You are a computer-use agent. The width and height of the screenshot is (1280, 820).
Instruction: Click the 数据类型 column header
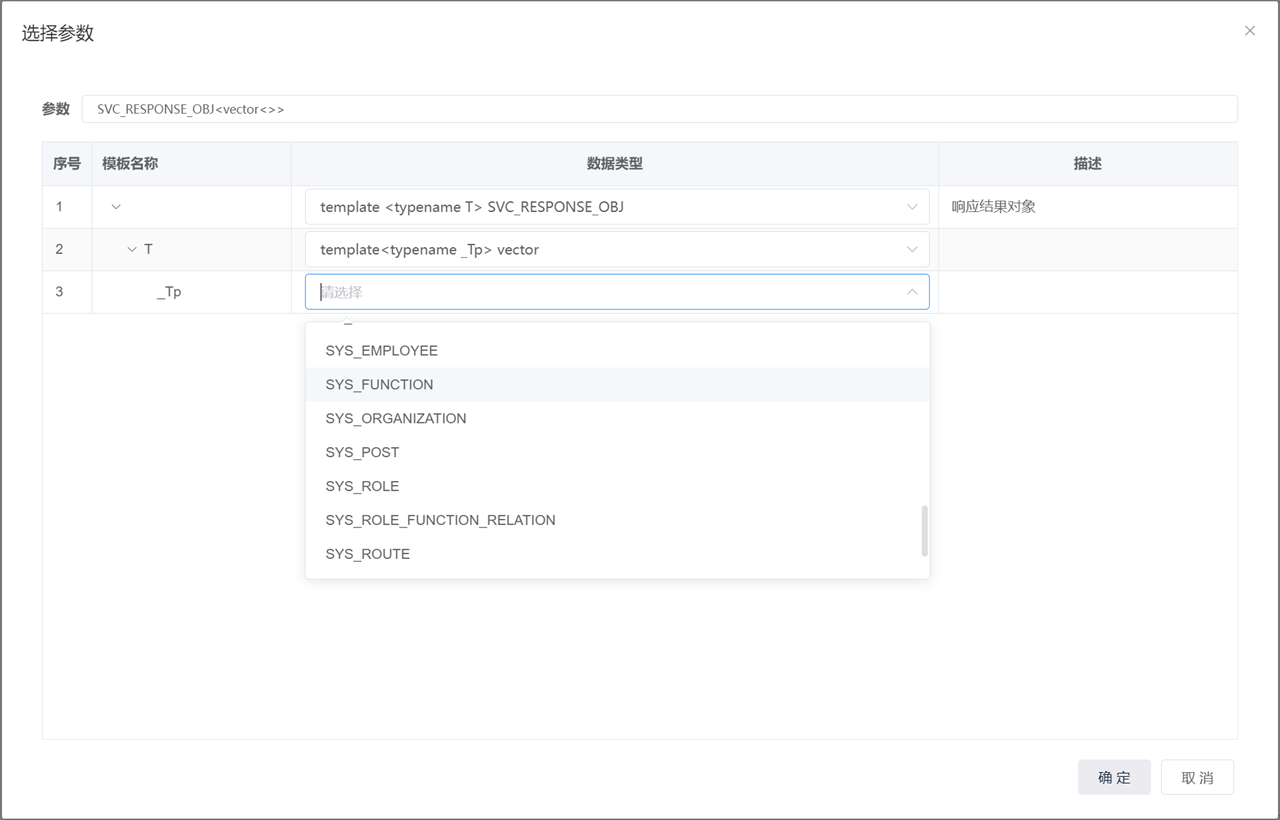point(615,163)
